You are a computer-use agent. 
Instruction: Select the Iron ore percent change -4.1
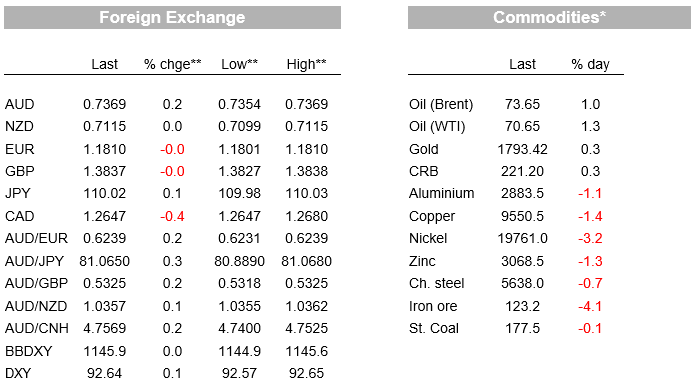tap(590, 306)
